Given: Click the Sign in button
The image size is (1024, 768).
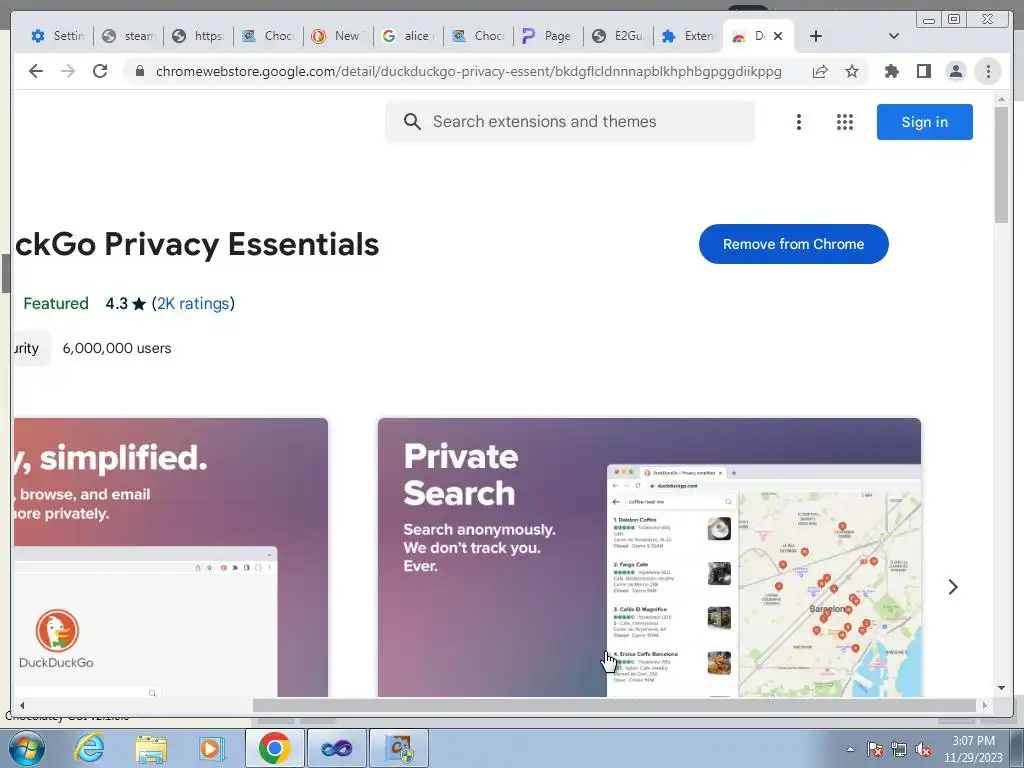Looking at the screenshot, I should [925, 122].
